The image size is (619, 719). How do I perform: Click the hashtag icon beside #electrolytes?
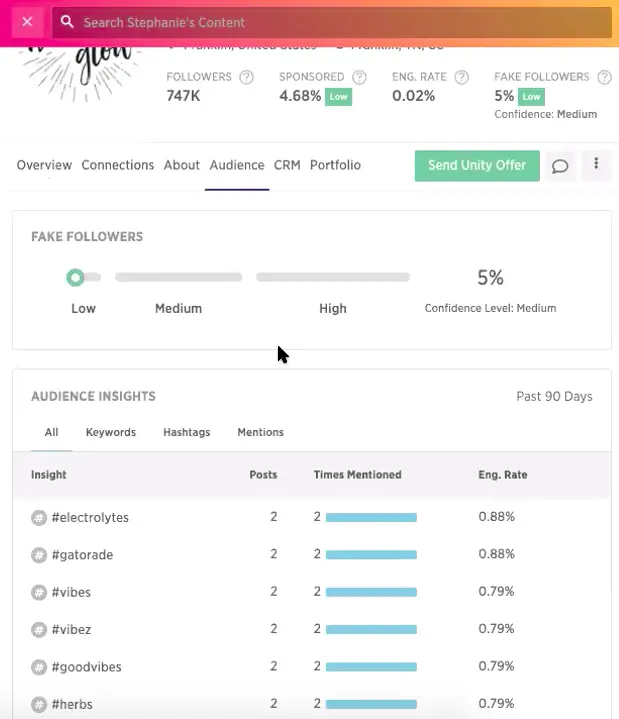(39, 518)
